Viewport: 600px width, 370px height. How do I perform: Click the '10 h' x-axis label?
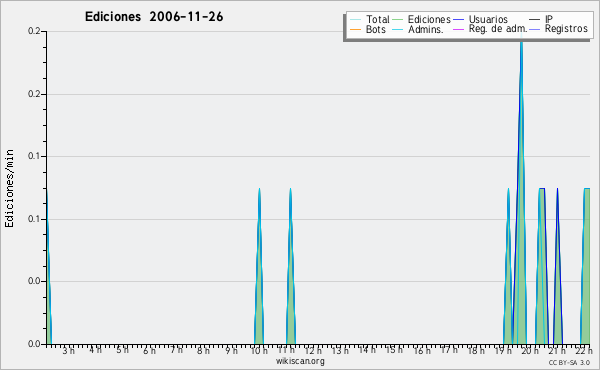[259, 350]
